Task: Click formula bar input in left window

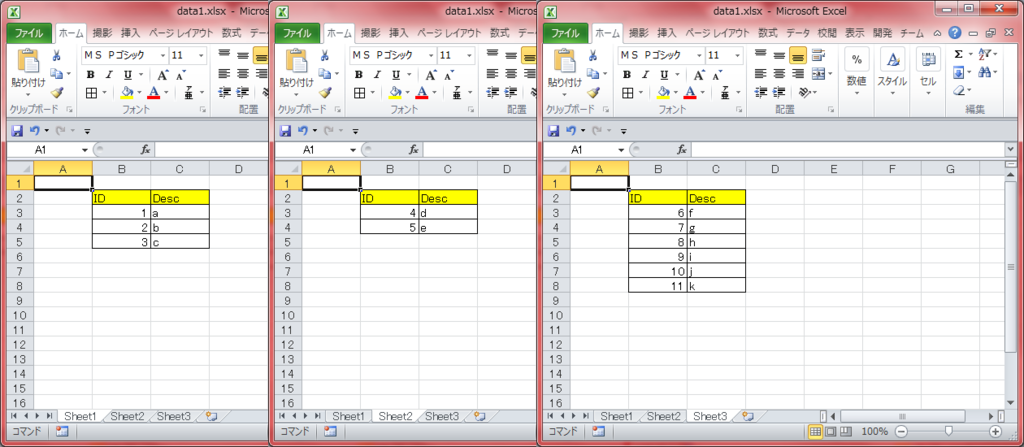Action: [211, 150]
